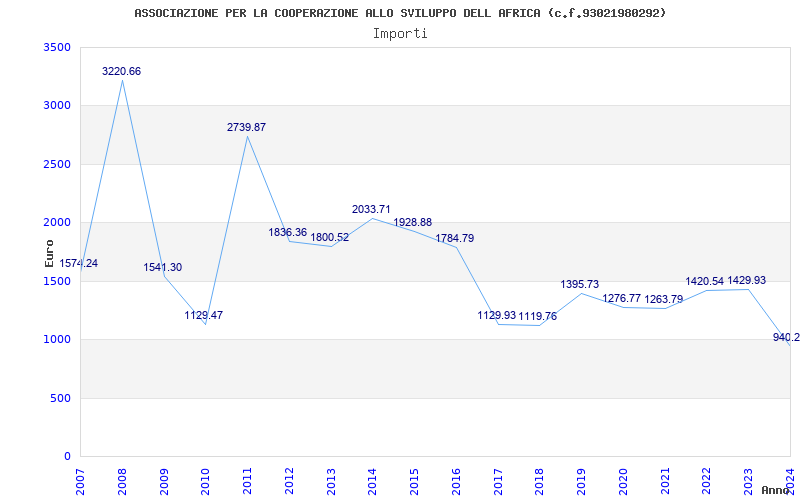Click the x-axis year label 2007
Screen dimensions: 800x500
[80, 482]
